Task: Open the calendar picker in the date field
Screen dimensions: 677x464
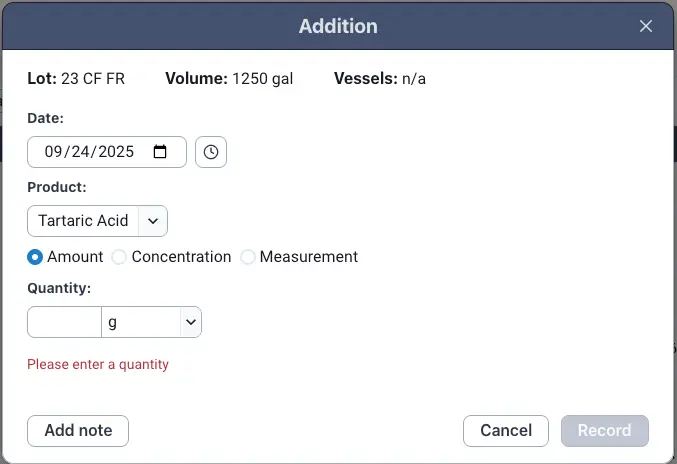Action: coord(160,152)
